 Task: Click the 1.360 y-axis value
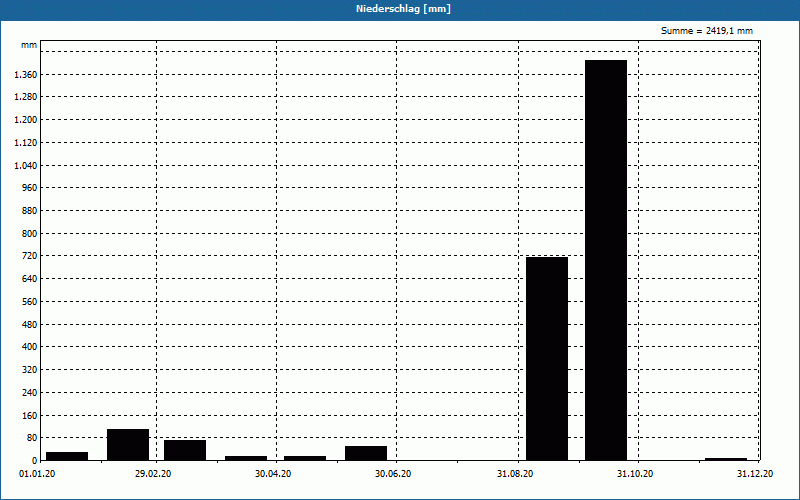(x=27, y=74)
